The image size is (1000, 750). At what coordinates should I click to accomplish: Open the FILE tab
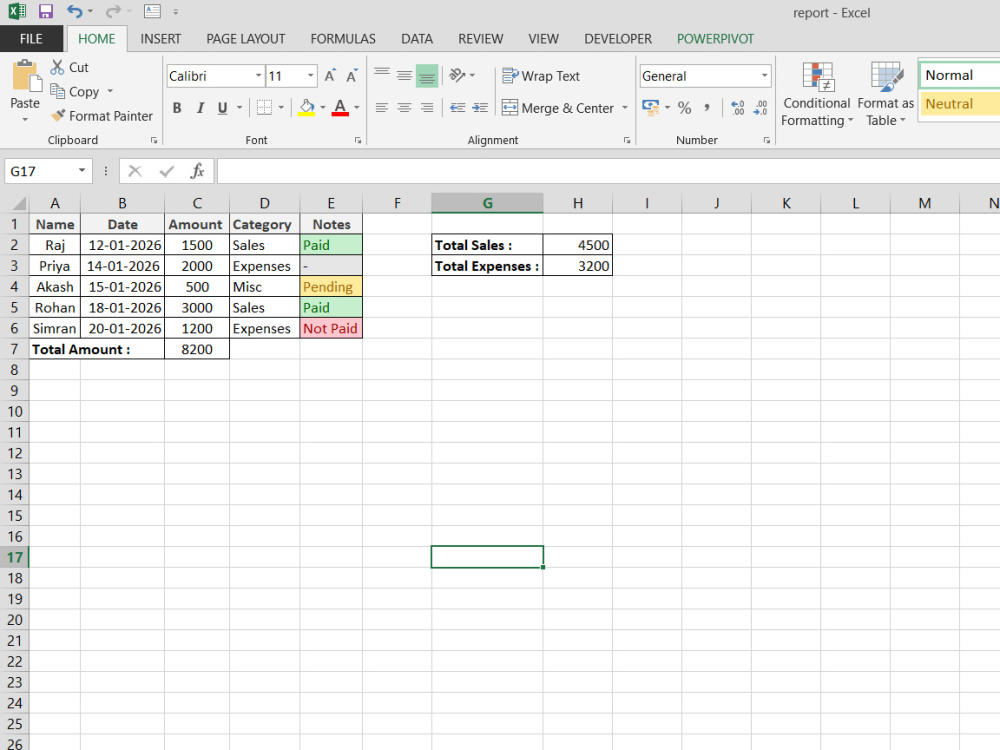click(x=31, y=39)
